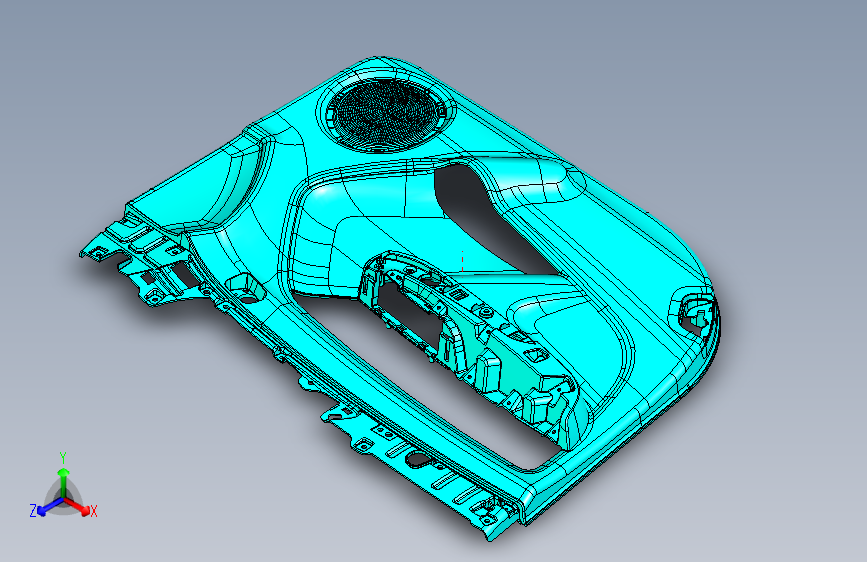Select the circular speaker grille mesh
This screenshot has height=562, width=867.
pyautogui.click(x=384, y=114)
